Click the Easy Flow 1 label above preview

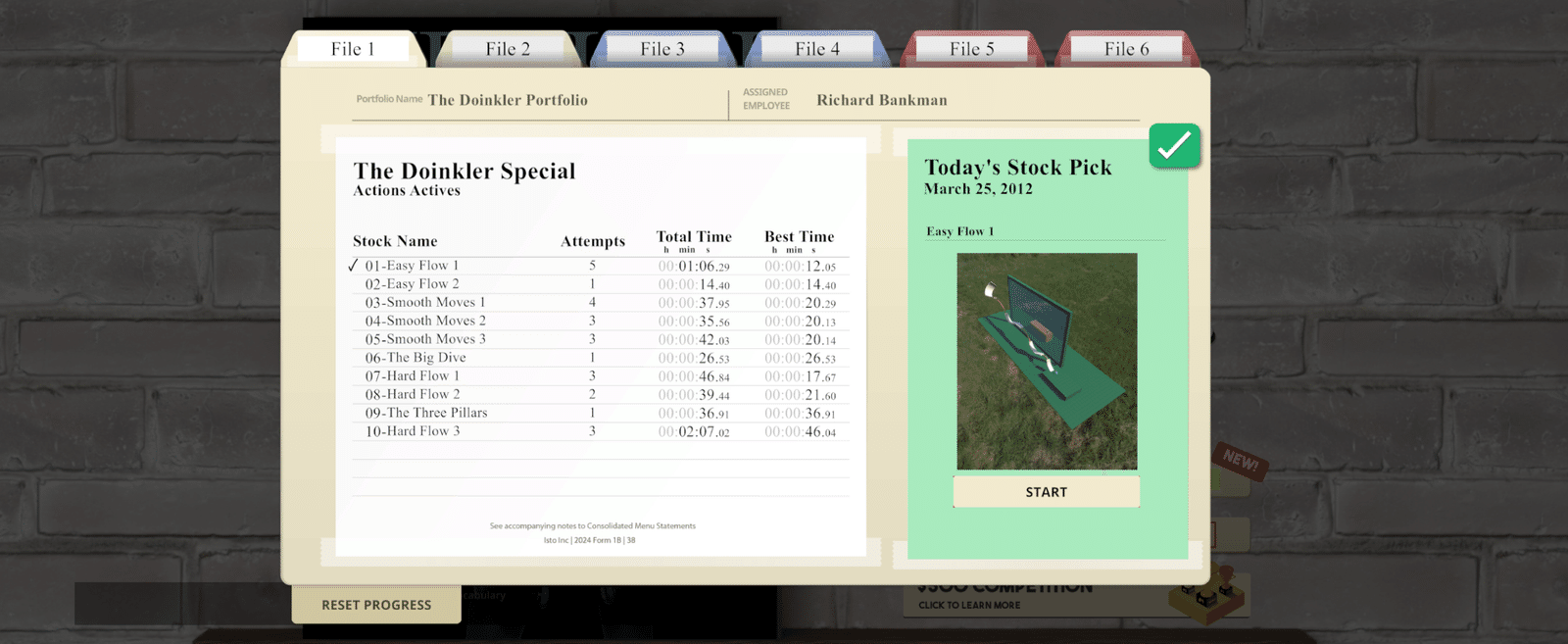pos(960,231)
